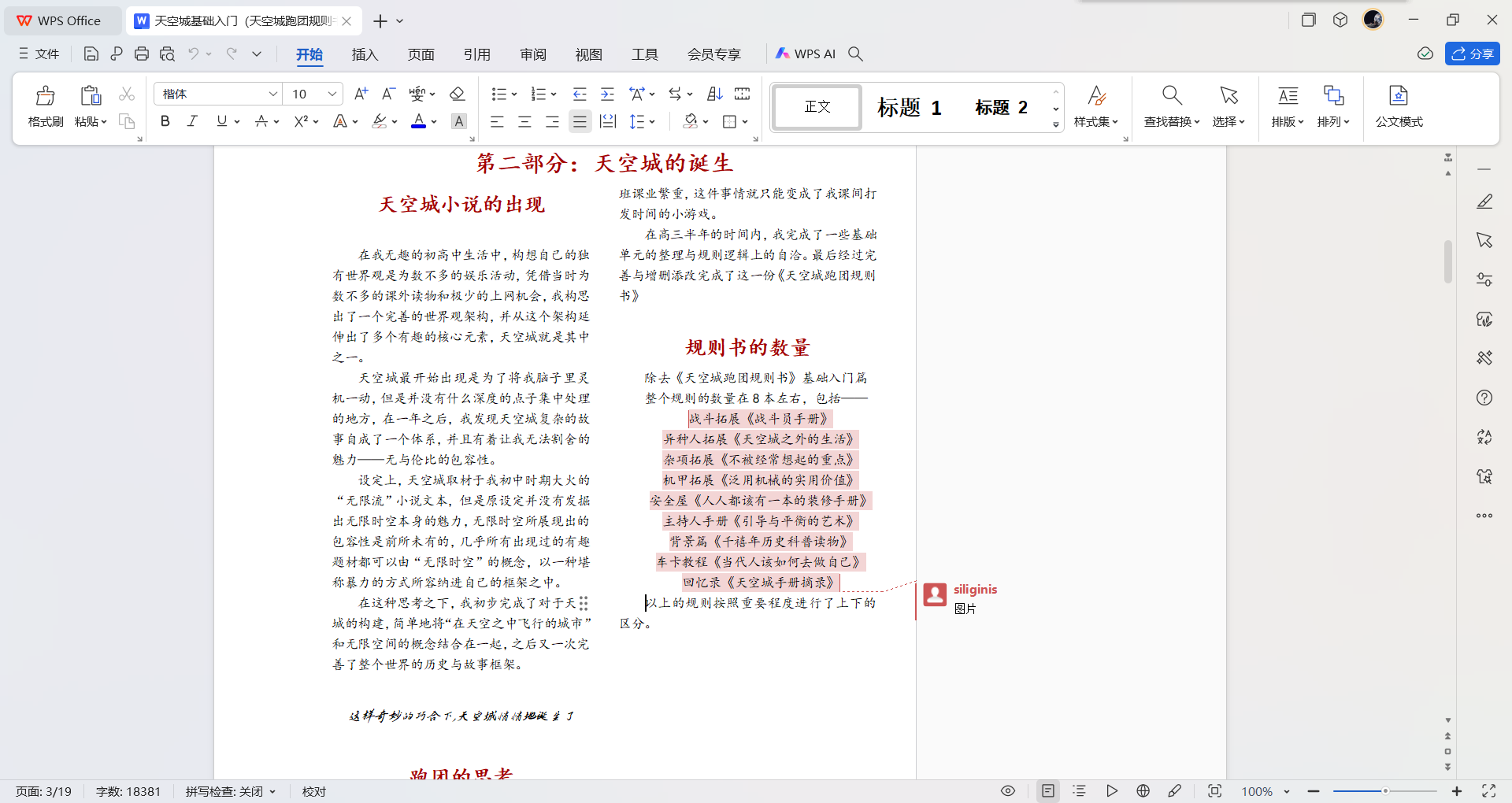Screen dimensions: 1512x803
Task: Decrease font size with A- icon
Action: click(x=388, y=94)
